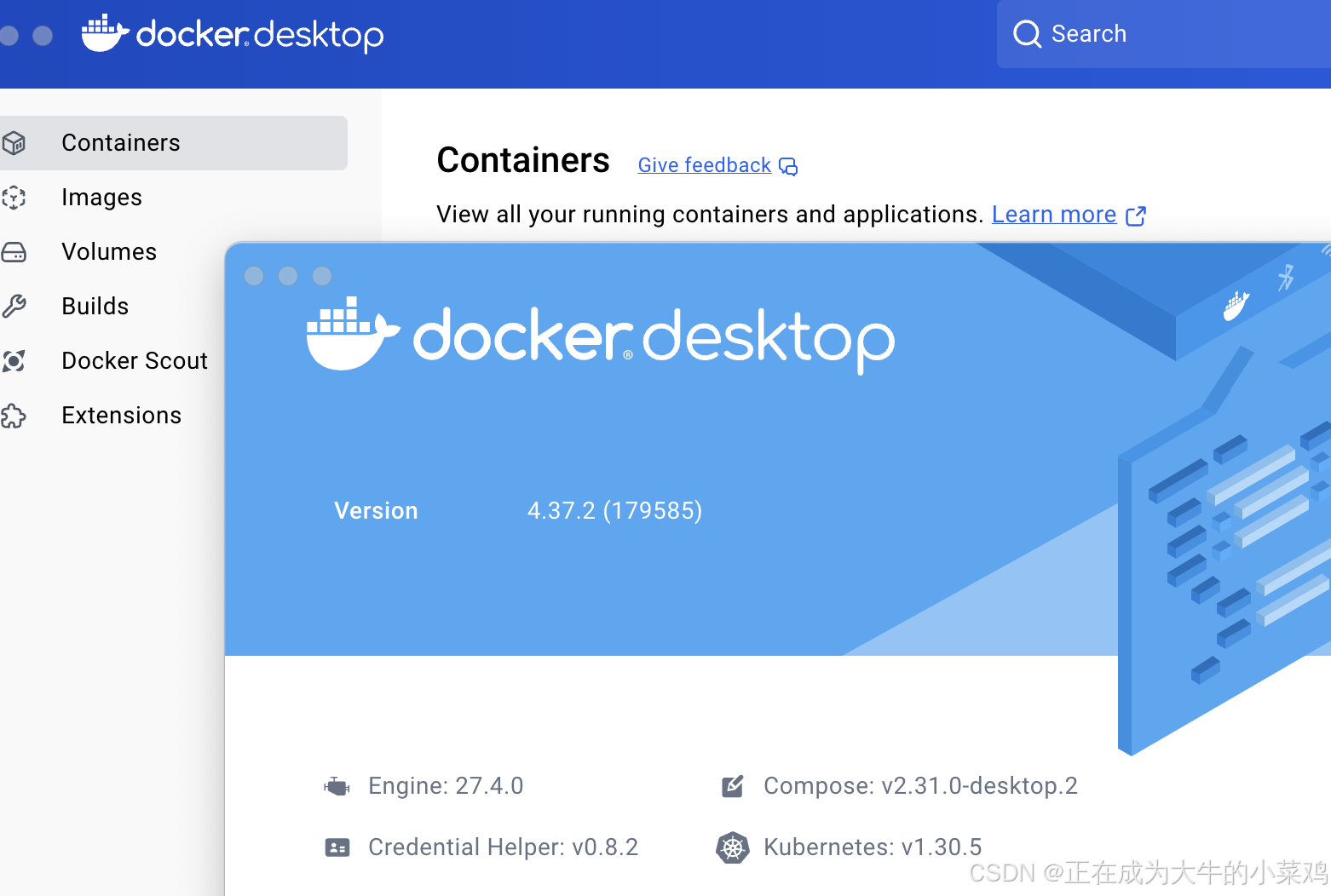Click the Docker Scout icon
The width and height of the screenshot is (1331, 896).
[x=14, y=361]
